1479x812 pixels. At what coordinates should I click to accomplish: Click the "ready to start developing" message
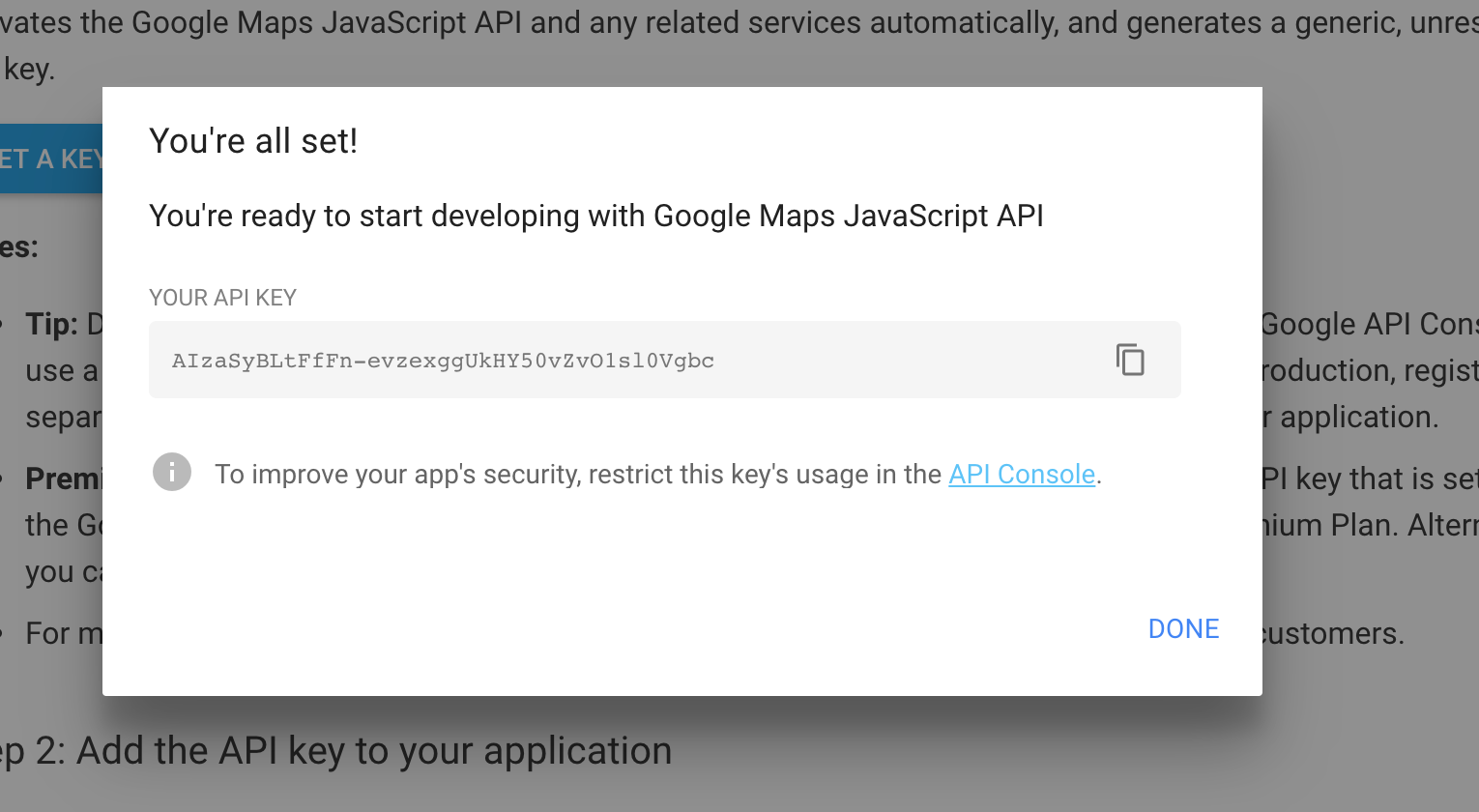click(x=595, y=216)
